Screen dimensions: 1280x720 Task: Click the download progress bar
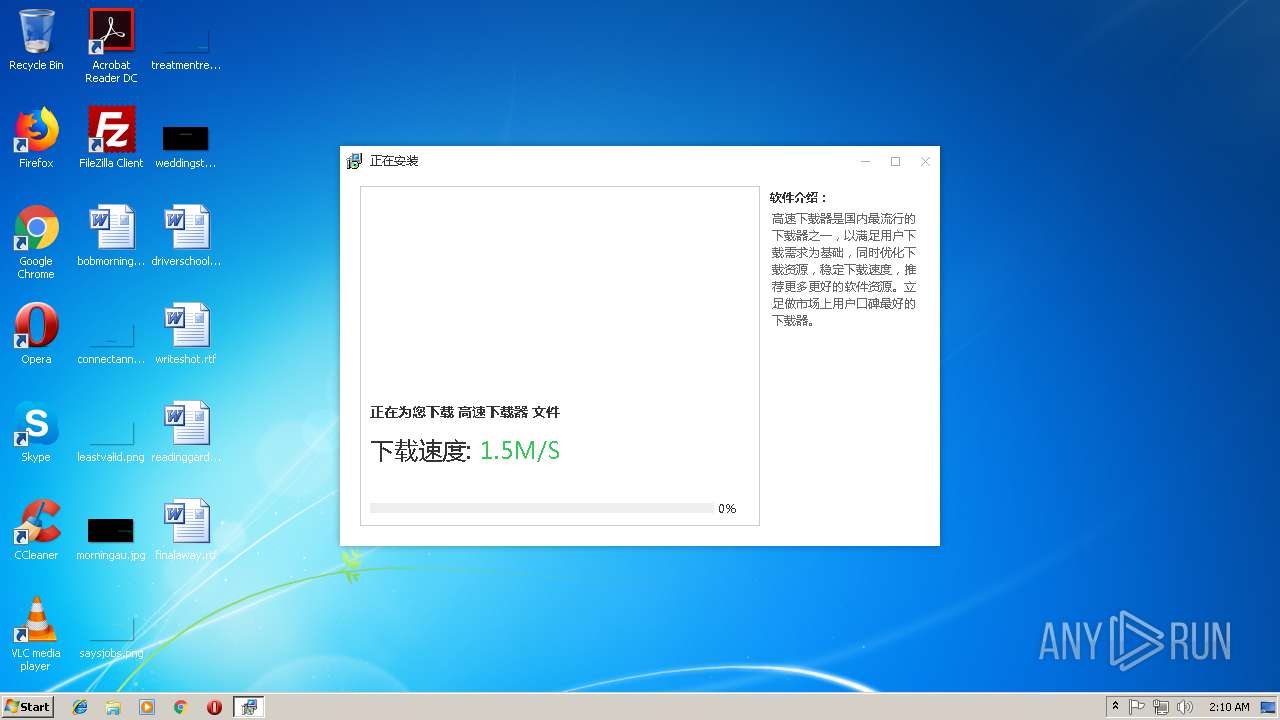[x=542, y=508]
